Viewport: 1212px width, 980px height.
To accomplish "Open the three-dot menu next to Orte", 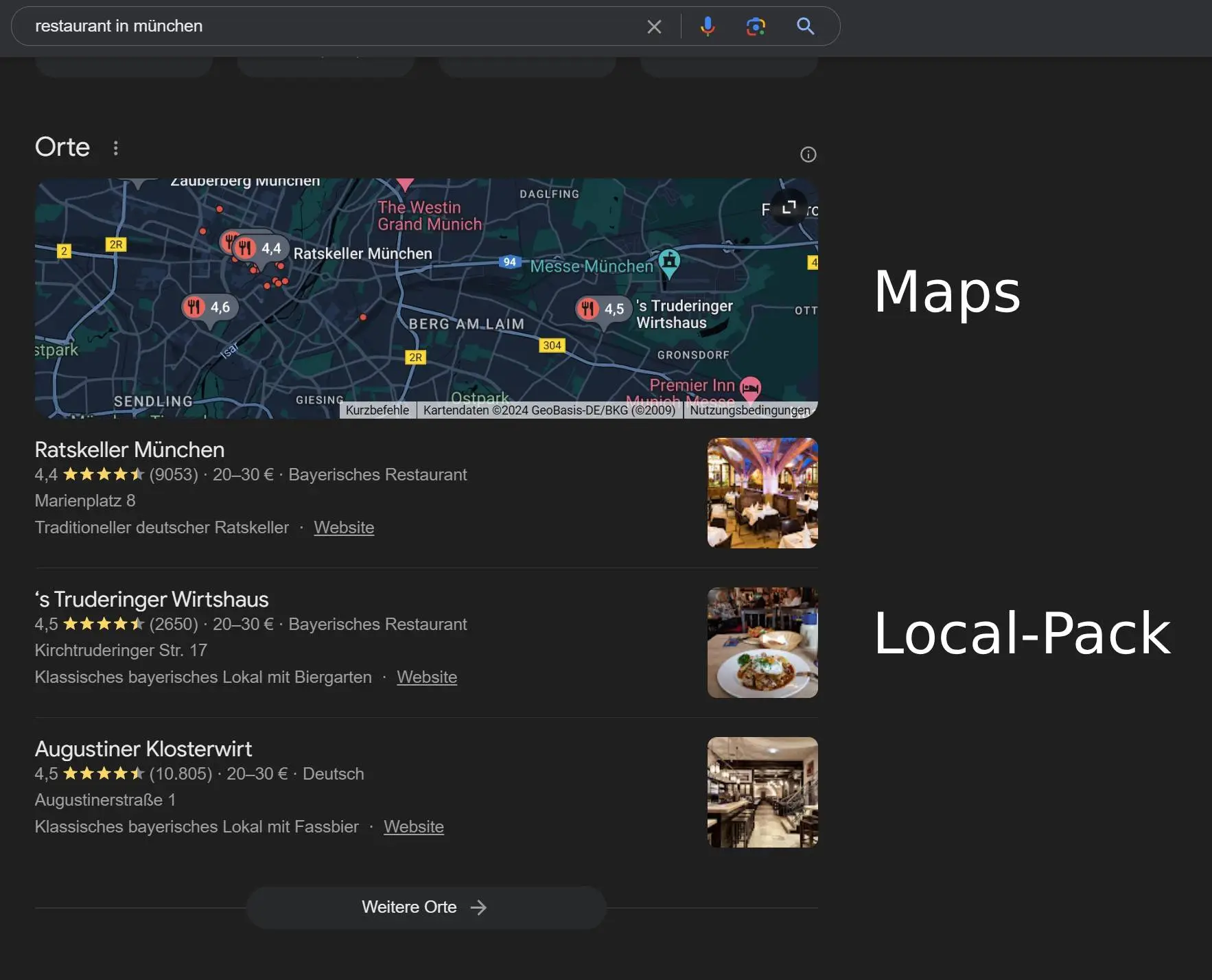I will coord(115,148).
